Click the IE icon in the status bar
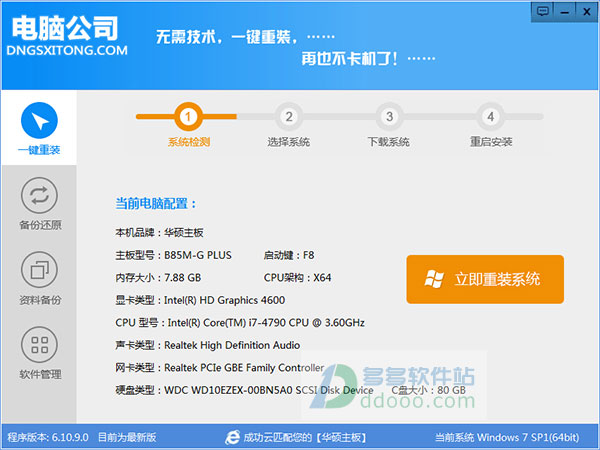This screenshot has height=450, width=600. click(232, 437)
